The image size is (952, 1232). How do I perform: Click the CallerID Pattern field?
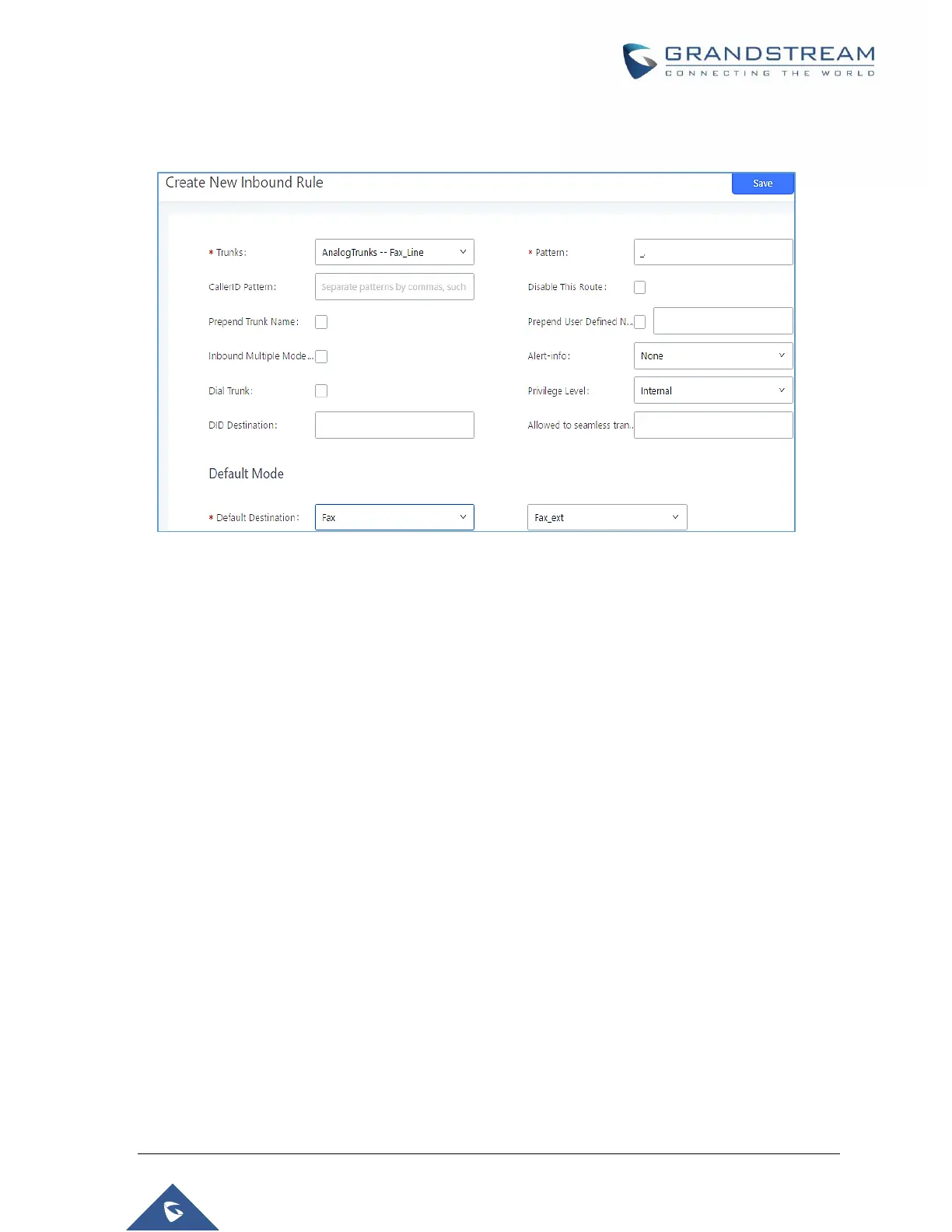(394, 287)
